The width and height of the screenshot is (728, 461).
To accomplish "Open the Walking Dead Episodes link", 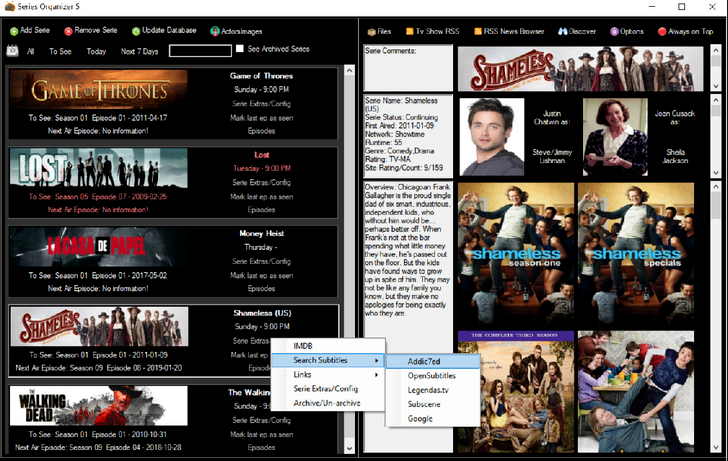I will coord(261,448).
